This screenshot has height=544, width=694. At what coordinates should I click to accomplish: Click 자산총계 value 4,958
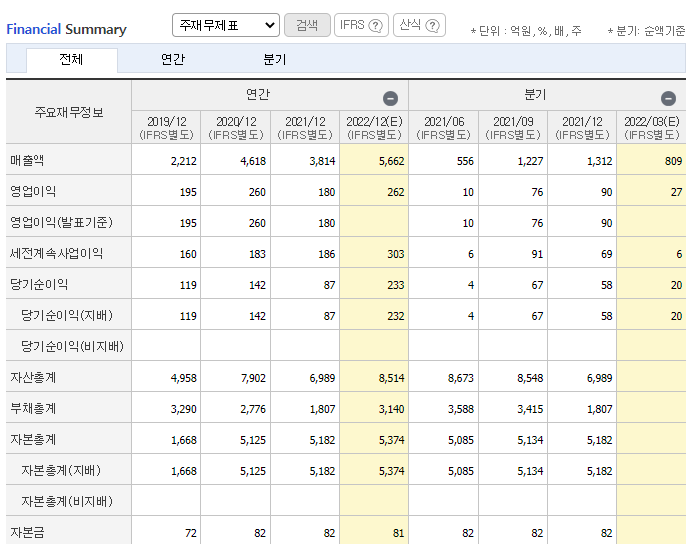coord(184,378)
